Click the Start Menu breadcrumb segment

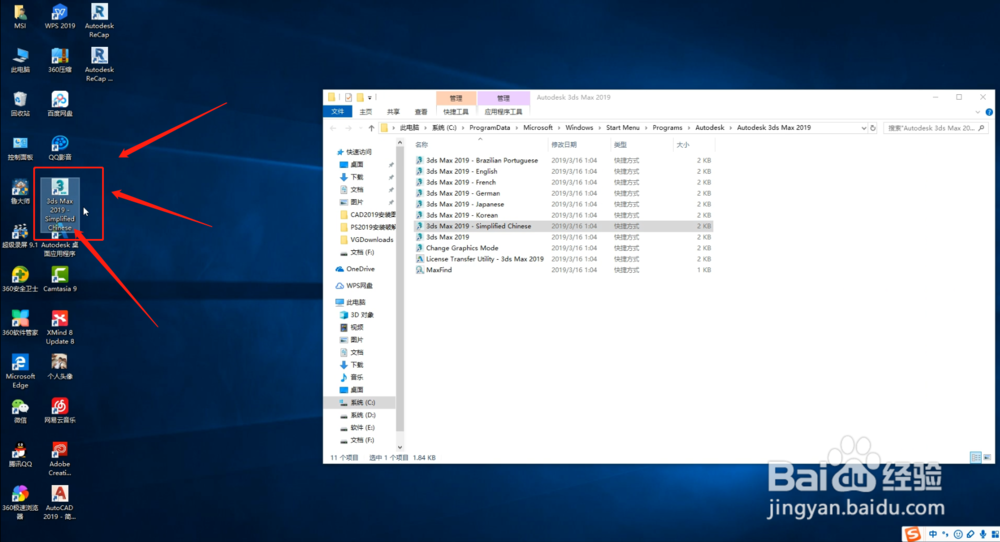coord(622,128)
